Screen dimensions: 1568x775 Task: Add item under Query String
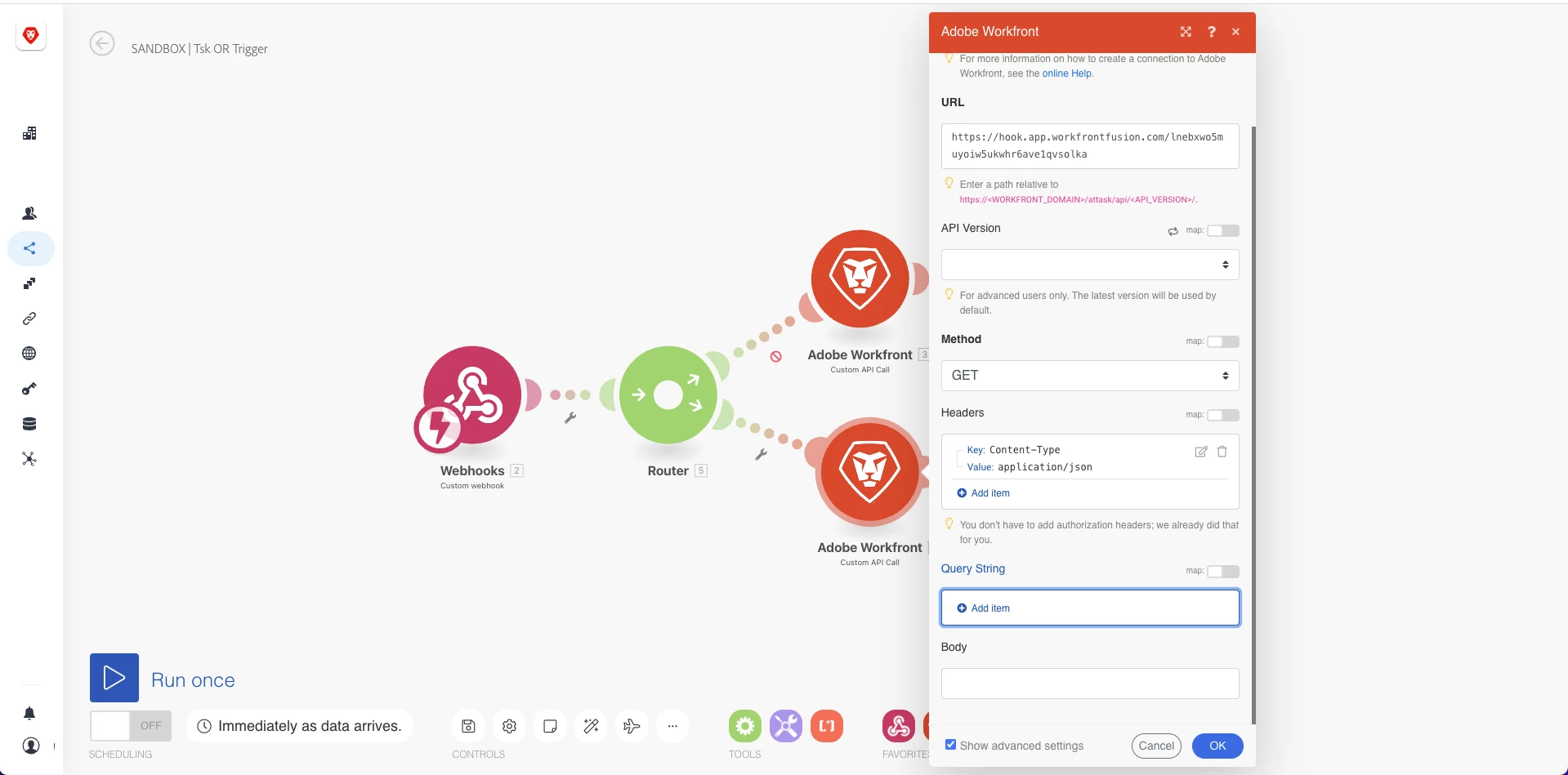click(x=984, y=608)
